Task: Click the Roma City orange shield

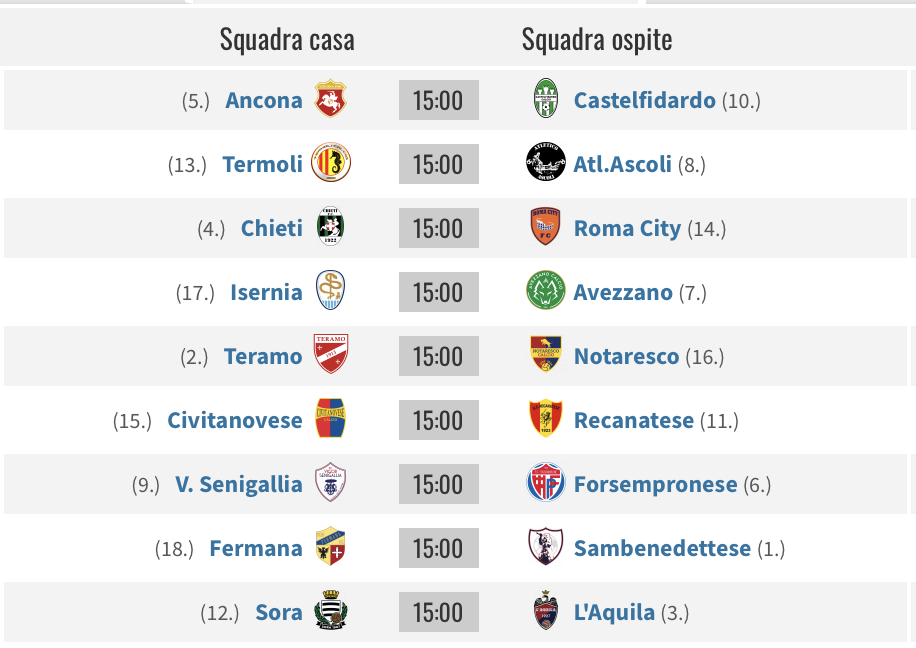Action: (546, 227)
